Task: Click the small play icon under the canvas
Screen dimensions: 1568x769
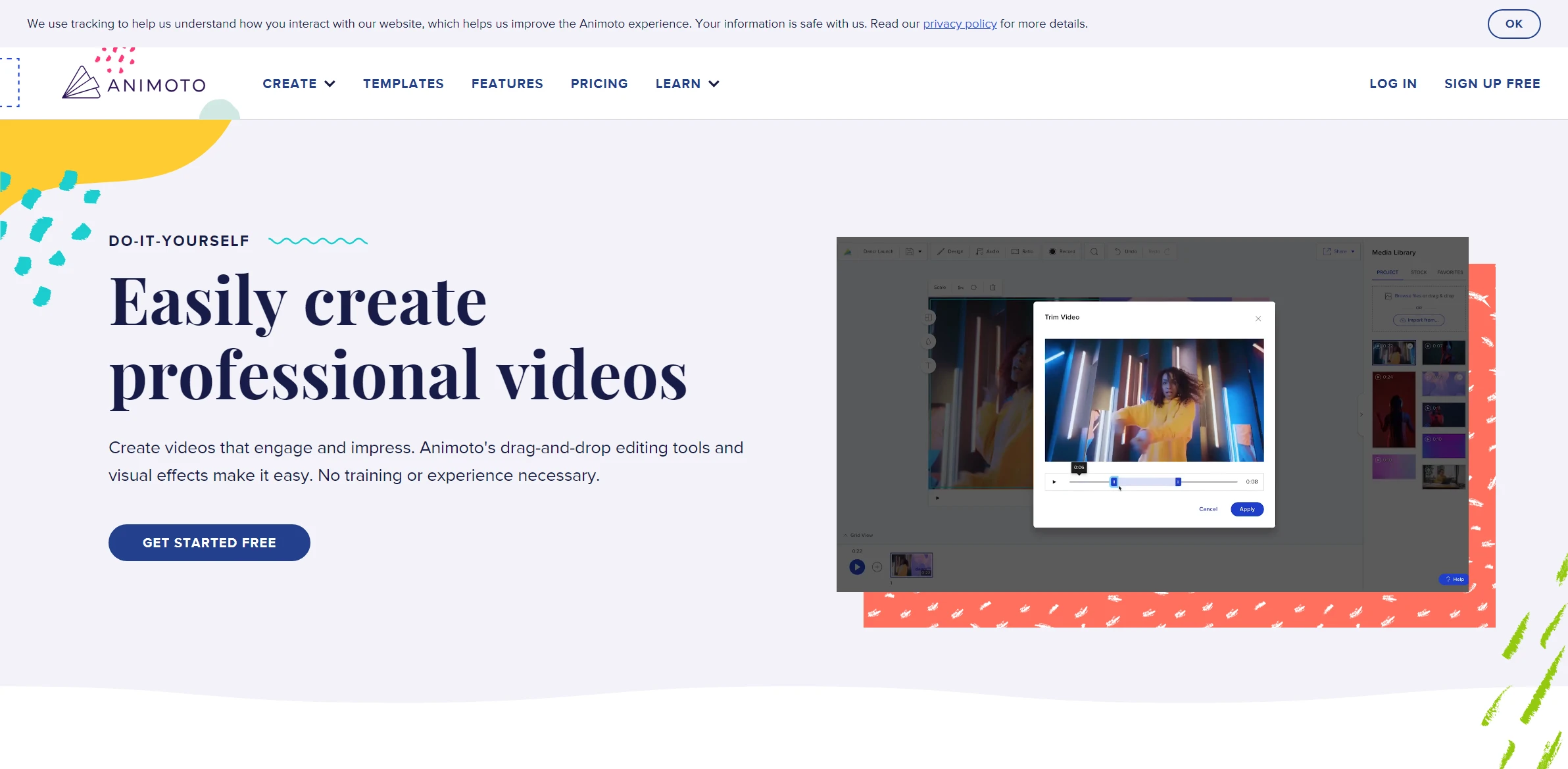Action: (x=937, y=498)
